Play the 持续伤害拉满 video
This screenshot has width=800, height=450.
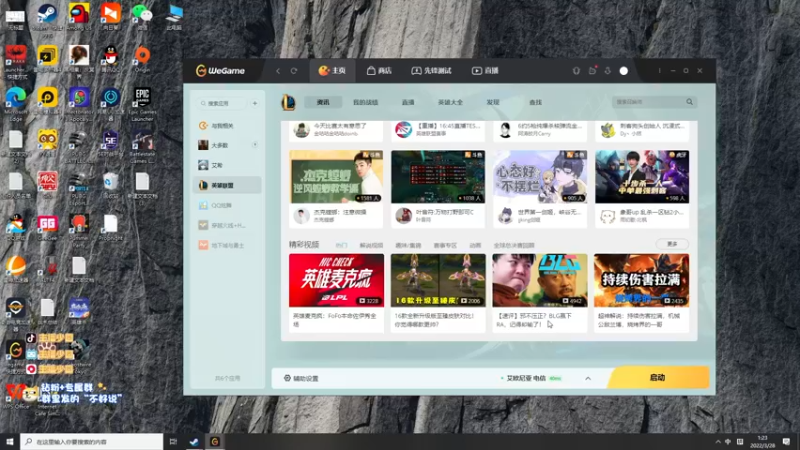[641, 281]
